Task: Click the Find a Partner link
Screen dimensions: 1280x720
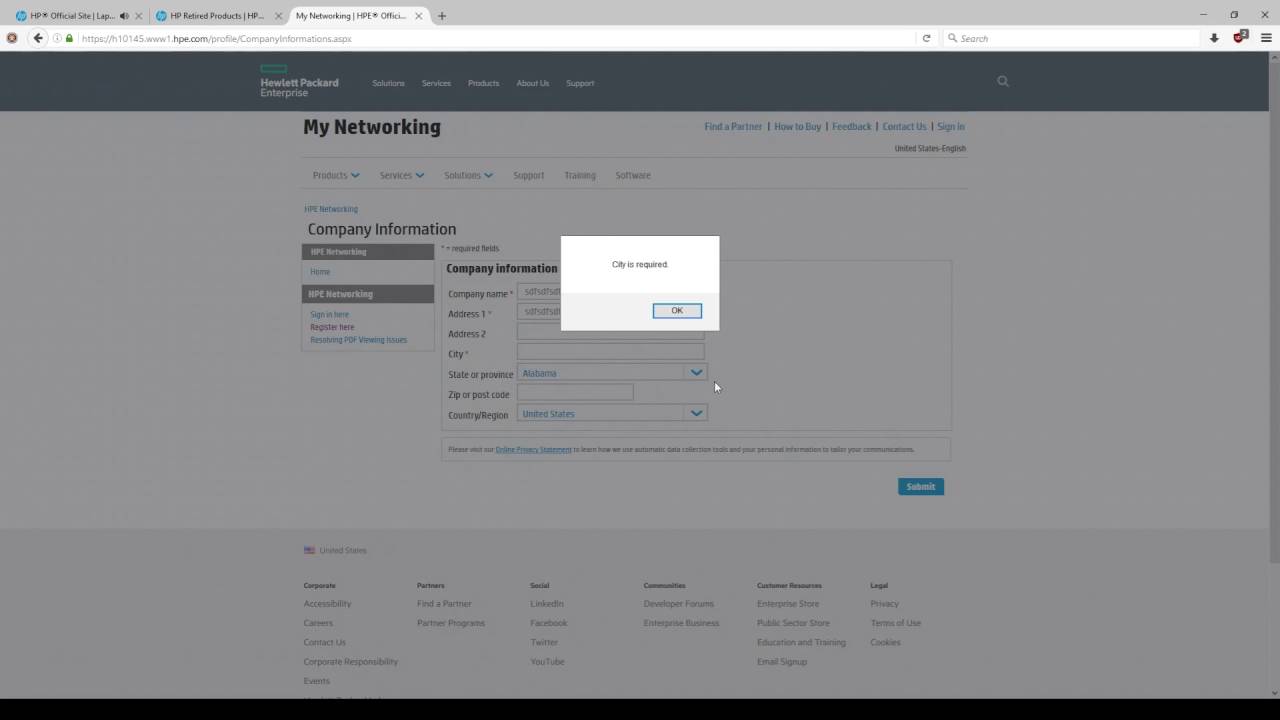Action: [x=733, y=127]
